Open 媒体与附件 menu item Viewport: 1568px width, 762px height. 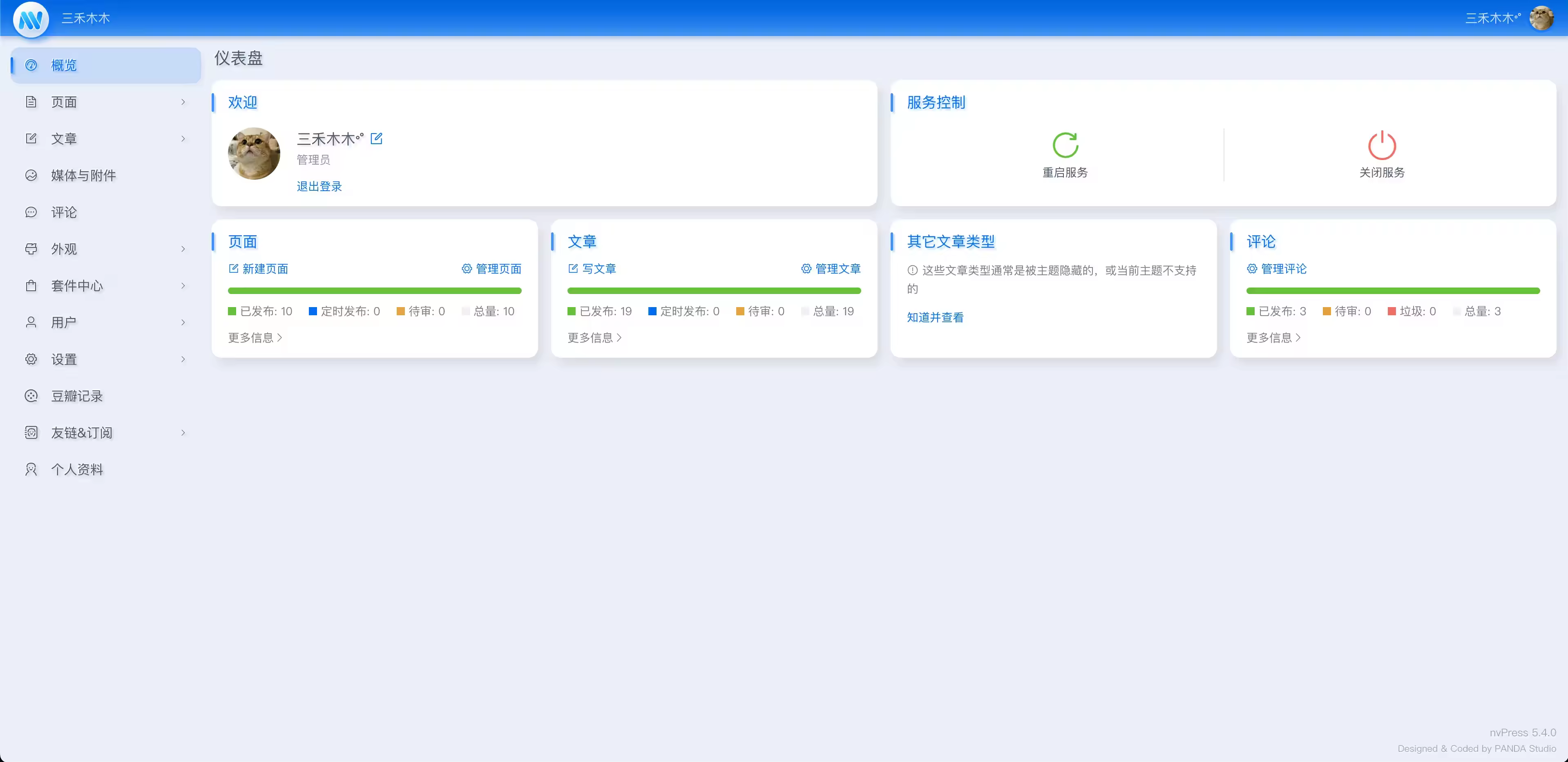(106, 175)
